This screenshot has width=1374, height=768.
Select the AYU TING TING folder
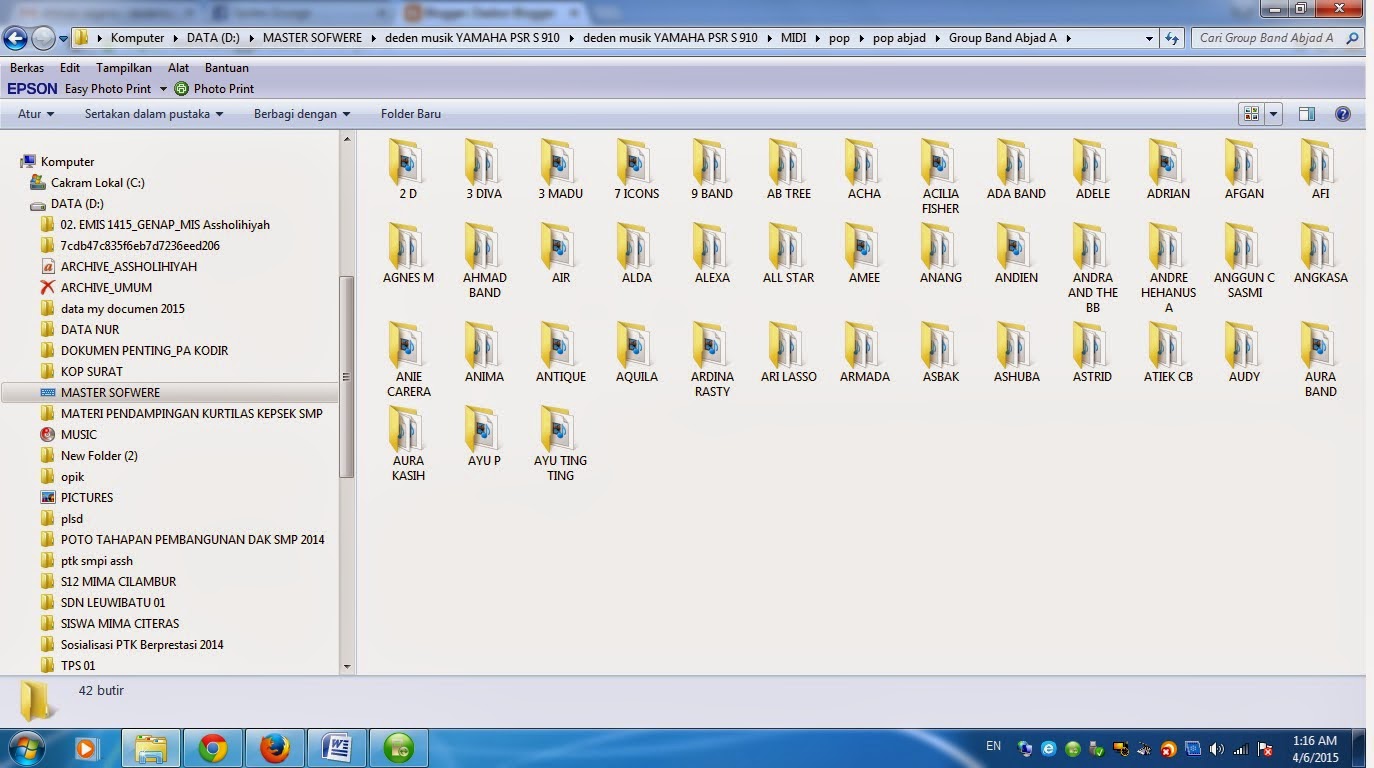click(560, 444)
